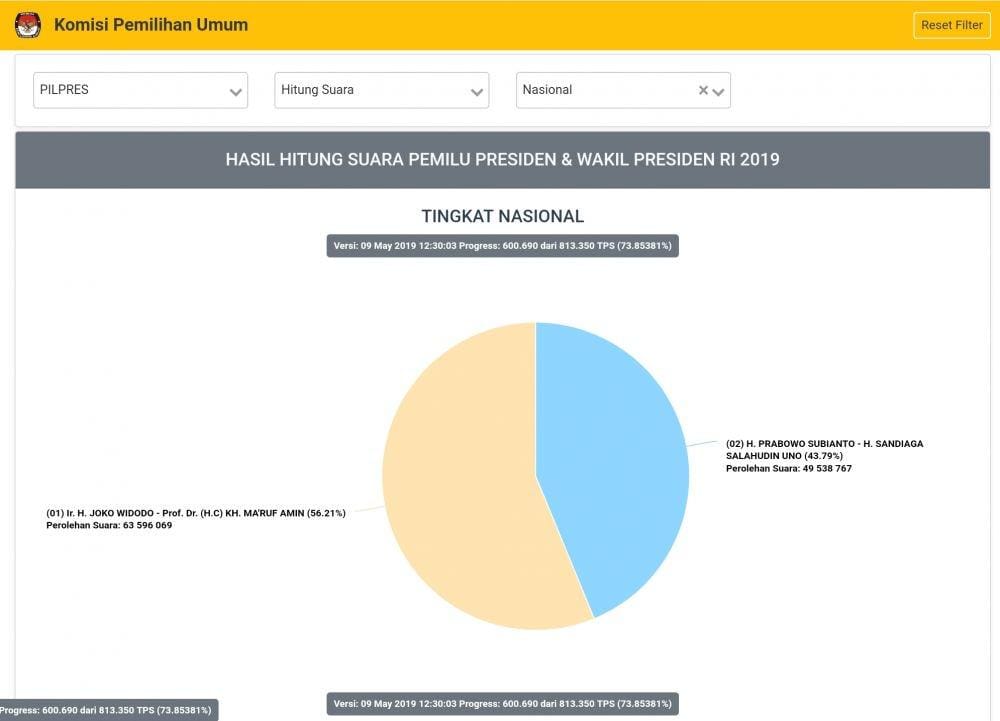
Task: Click the bottom-left corner Progress badge
Action: (x=106, y=710)
